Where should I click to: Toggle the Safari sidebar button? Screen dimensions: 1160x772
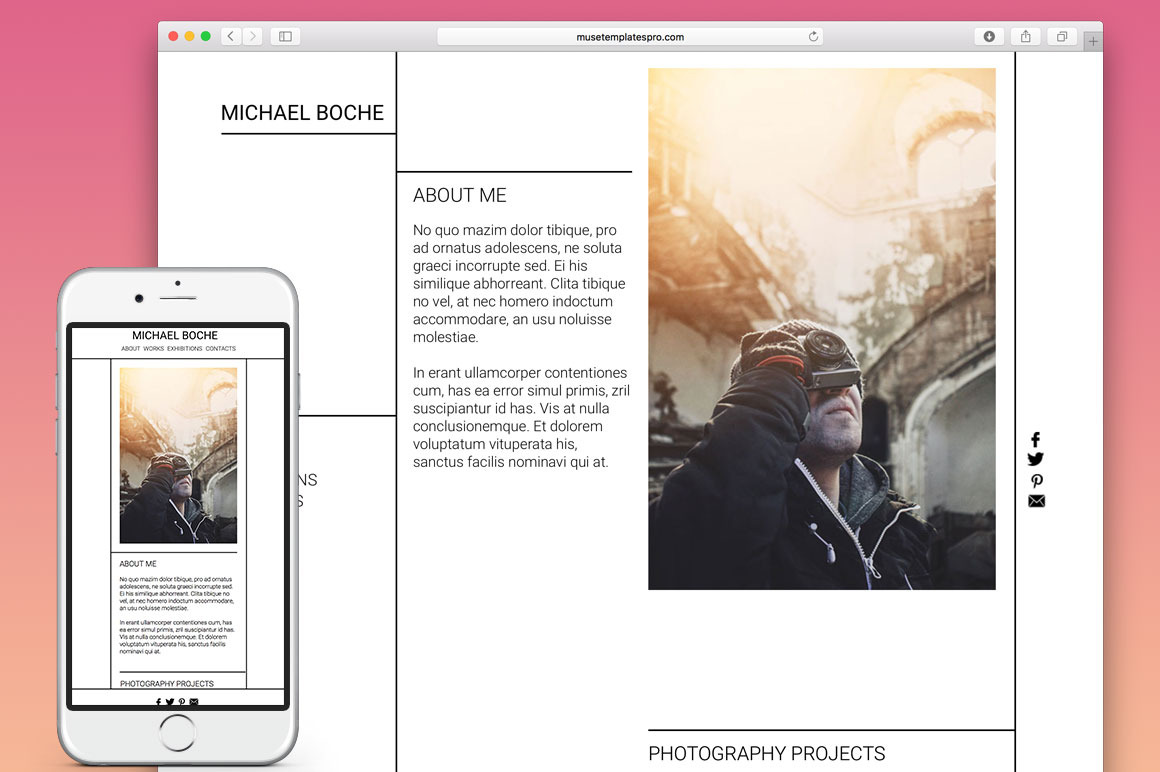(285, 37)
